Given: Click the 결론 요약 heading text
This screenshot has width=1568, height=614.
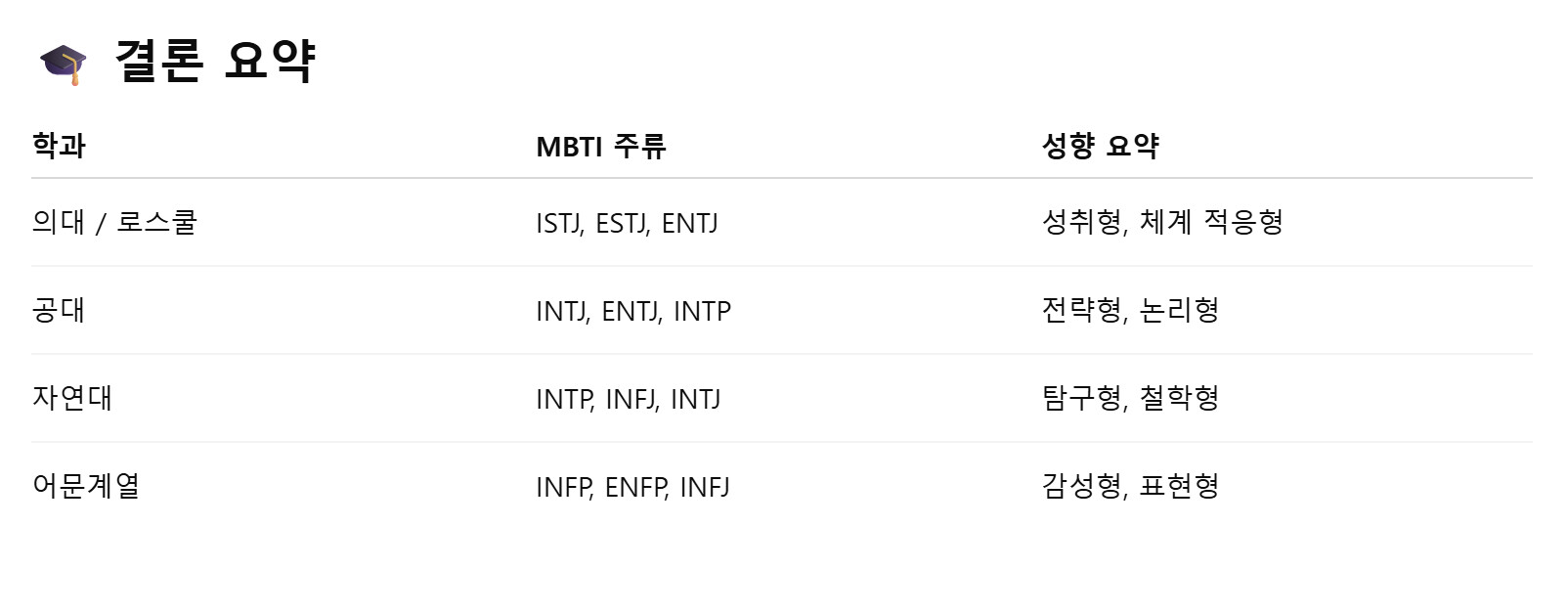Looking at the screenshot, I should pos(215,61).
